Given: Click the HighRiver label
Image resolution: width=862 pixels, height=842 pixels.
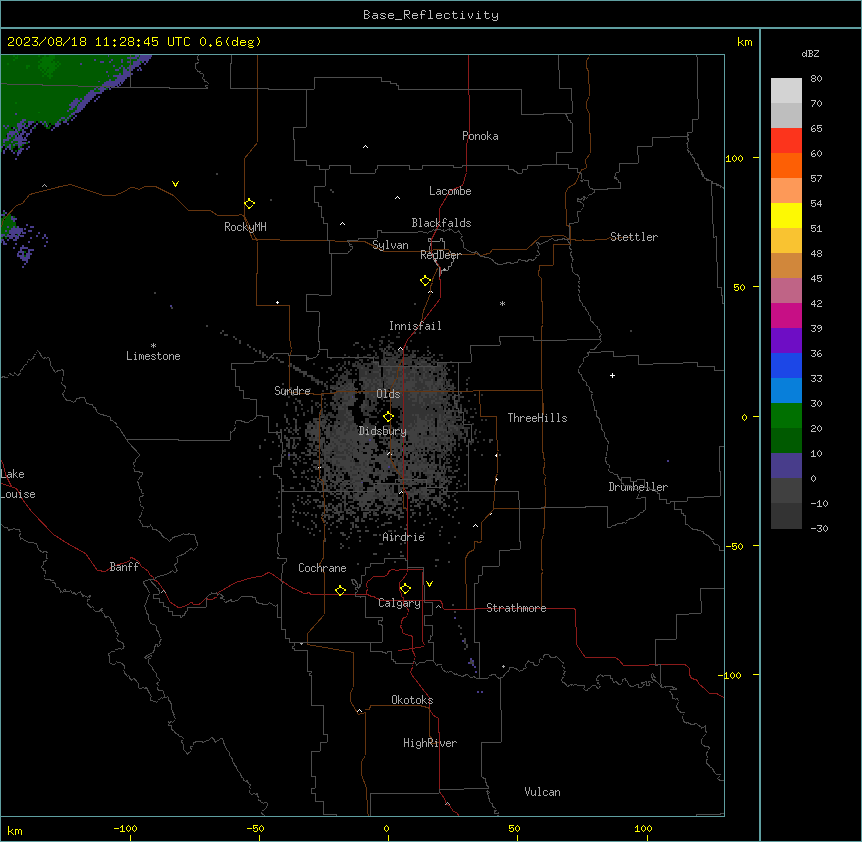Looking at the screenshot, I should (430, 743).
